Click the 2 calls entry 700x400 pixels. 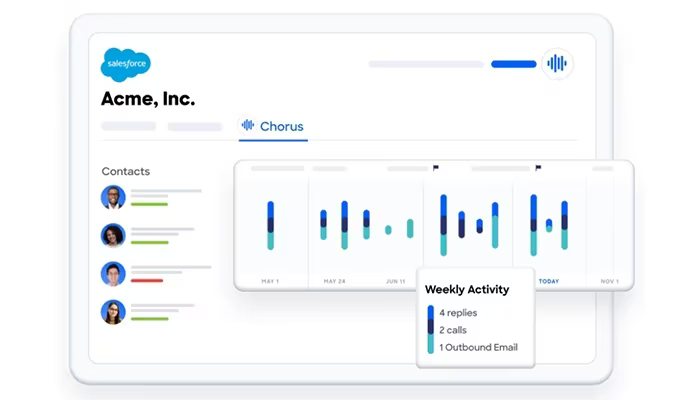[x=453, y=330]
